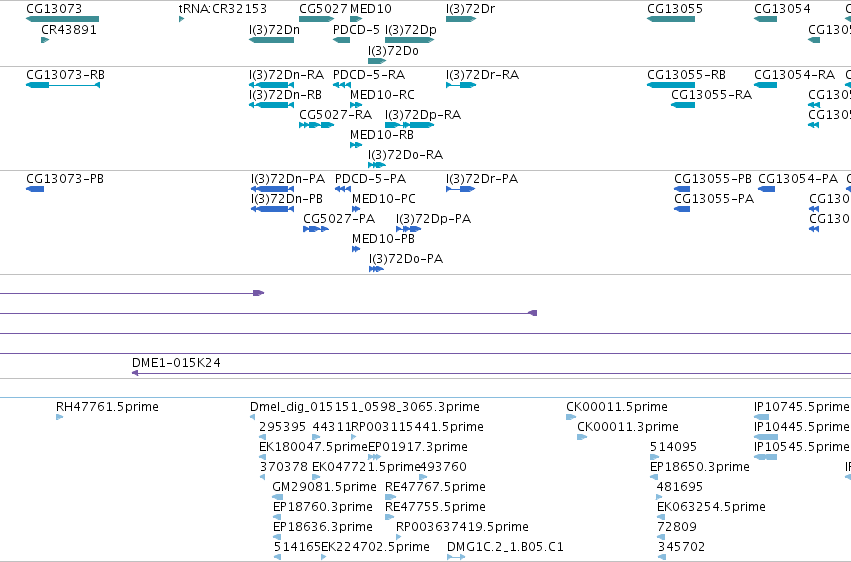Viewport: 851px width, 562px height.
Task: Click the l(3)72Dn-PA protein feature
Action: pos(272,189)
